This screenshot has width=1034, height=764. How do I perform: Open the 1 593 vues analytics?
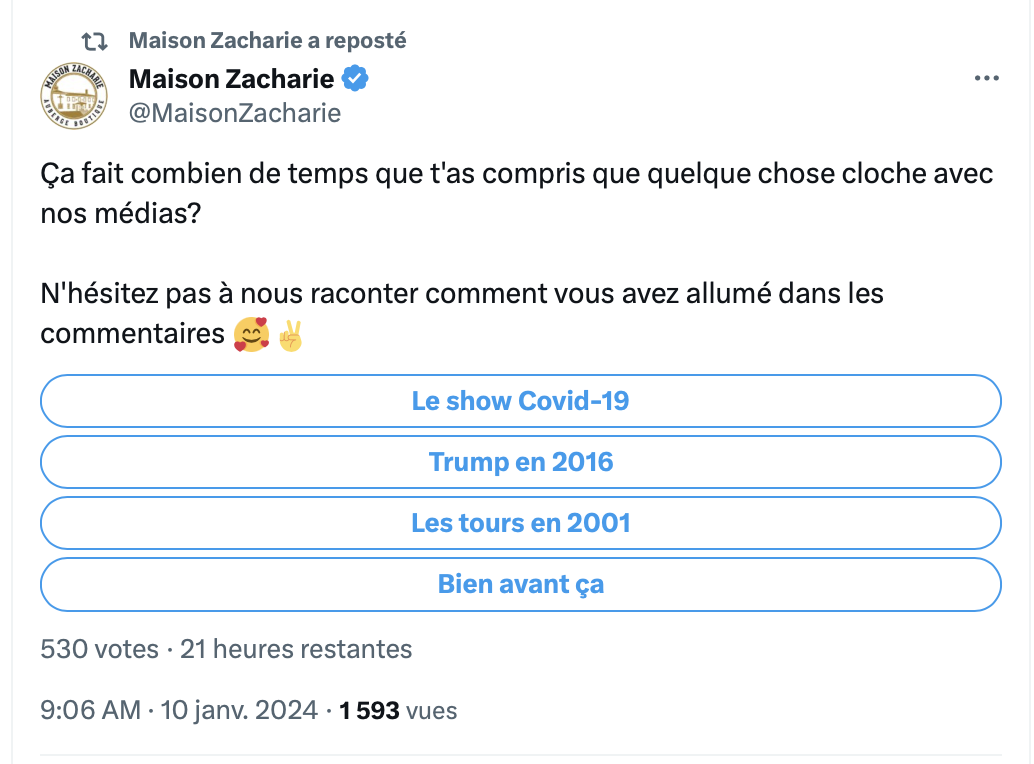coord(398,711)
